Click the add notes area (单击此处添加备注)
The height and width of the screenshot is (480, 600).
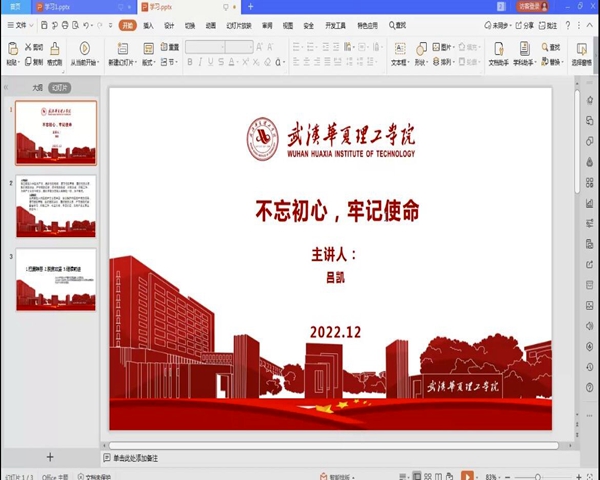pyautogui.click(x=135, y=458)
